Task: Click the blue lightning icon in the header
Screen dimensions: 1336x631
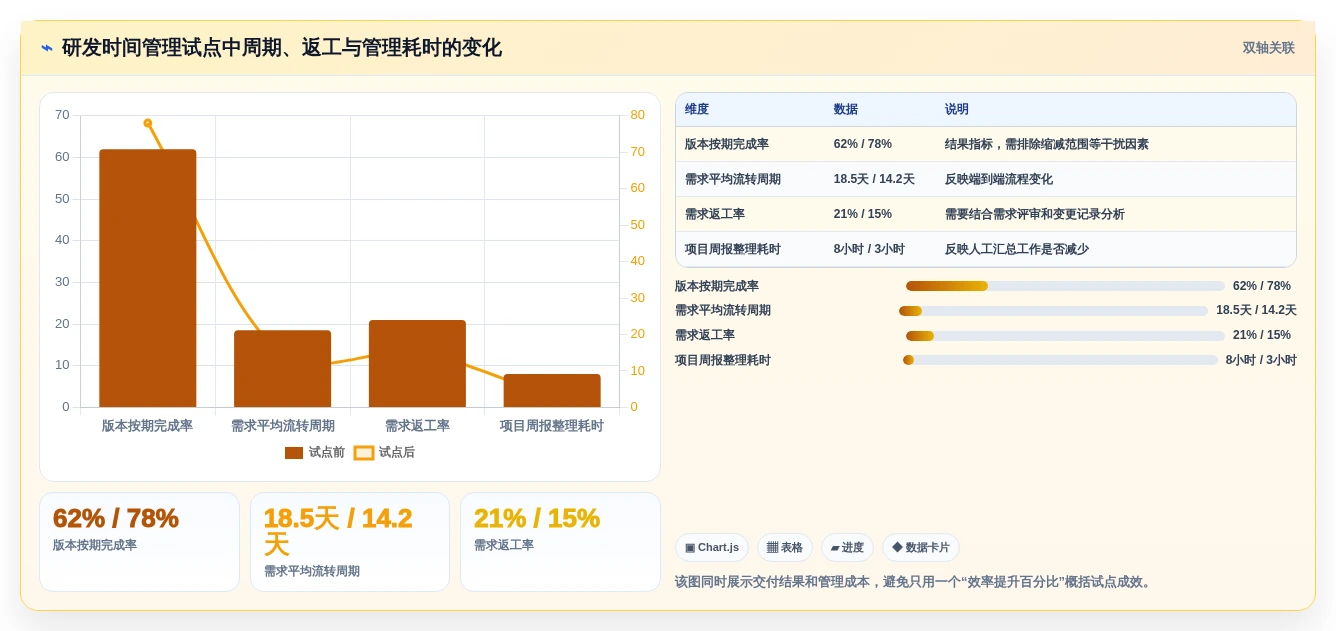Action: click(x=46, y=48)
